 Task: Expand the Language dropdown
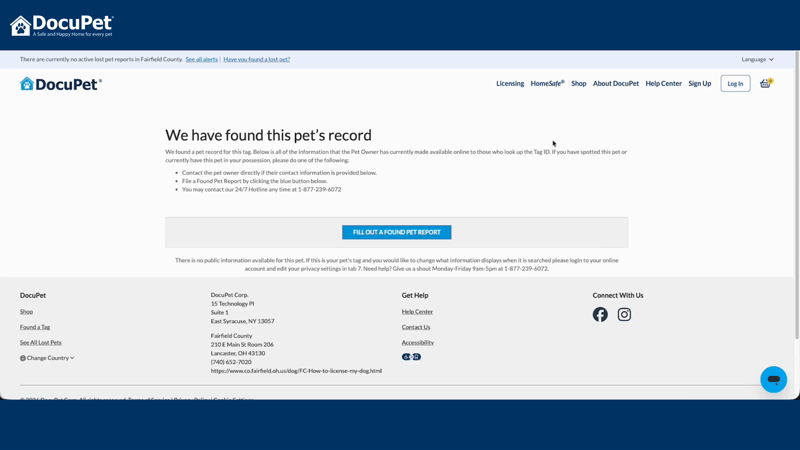[757, 59]
